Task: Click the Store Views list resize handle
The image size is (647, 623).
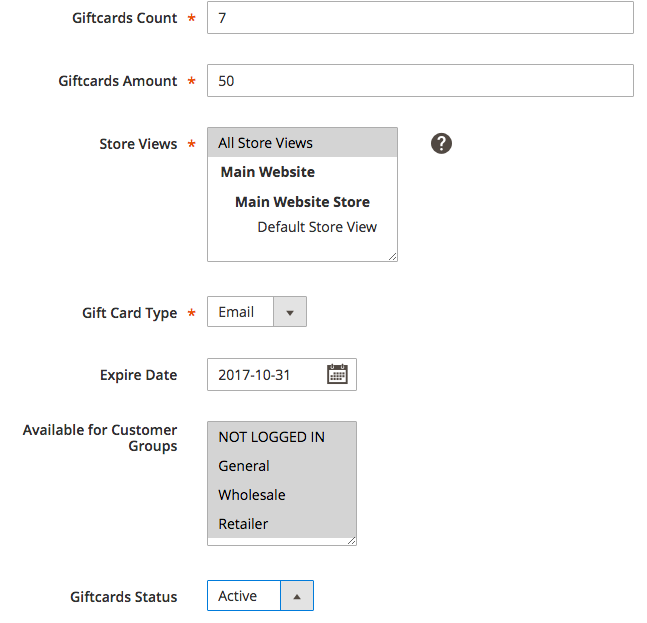Action: (x=393, y=257)
